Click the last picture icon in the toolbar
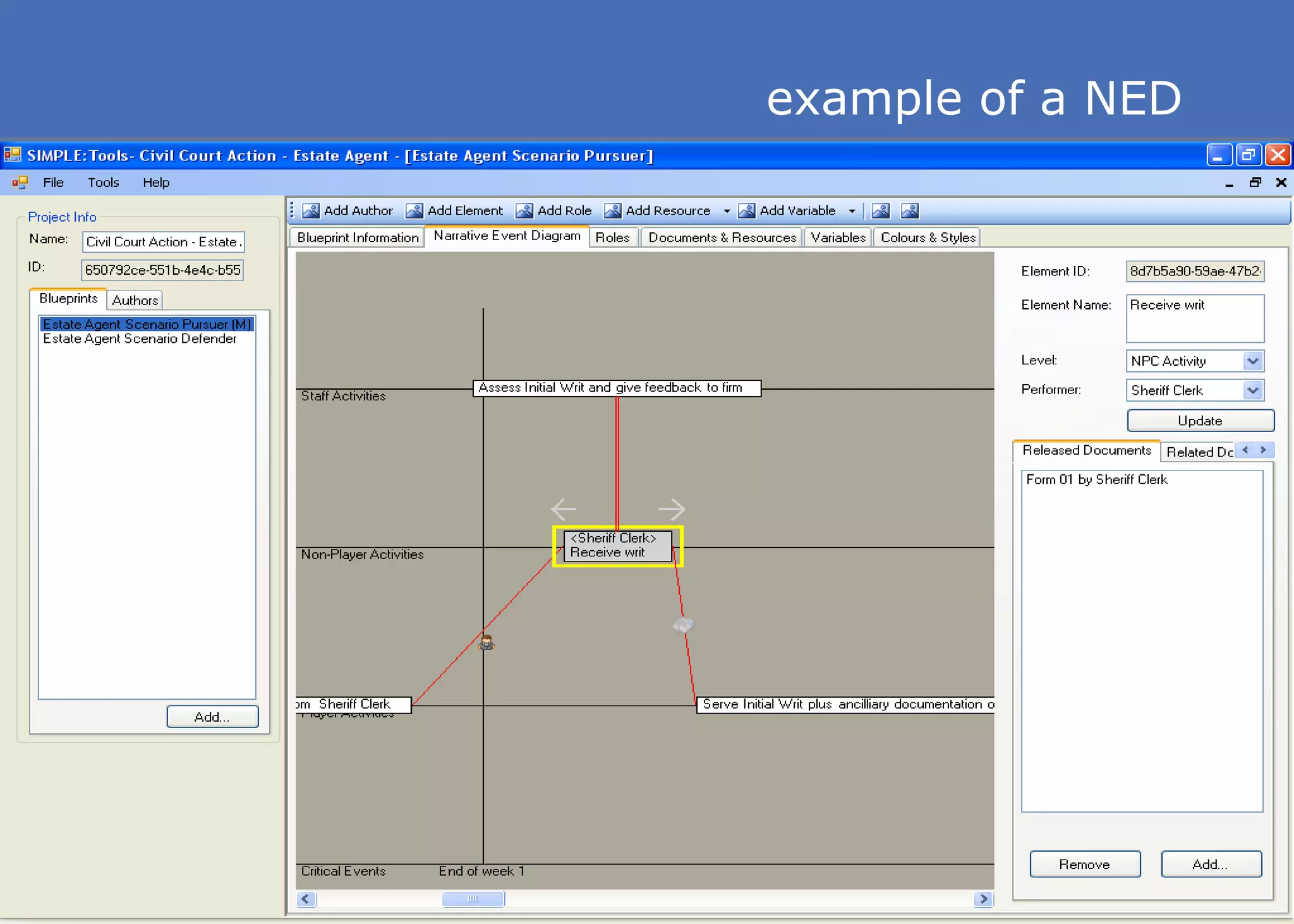 (x=910, y=211)
